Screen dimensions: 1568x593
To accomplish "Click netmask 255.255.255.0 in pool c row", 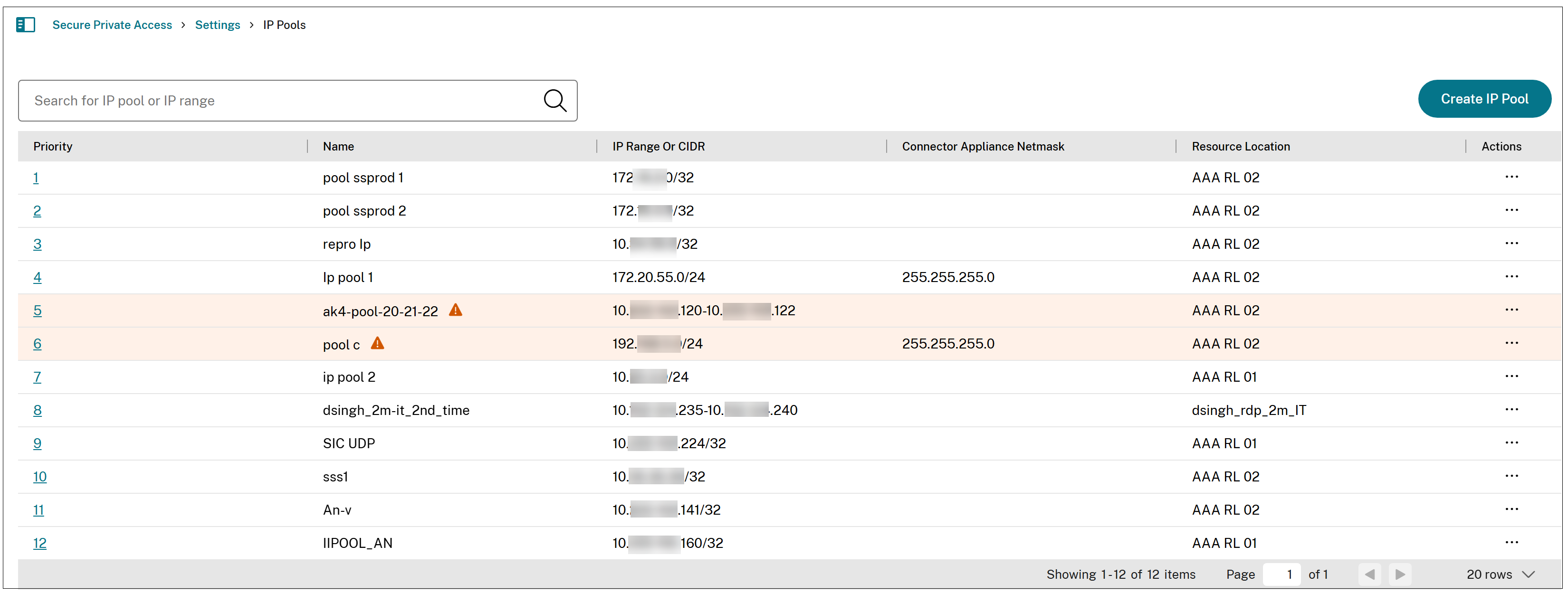I will pos(948,344).
